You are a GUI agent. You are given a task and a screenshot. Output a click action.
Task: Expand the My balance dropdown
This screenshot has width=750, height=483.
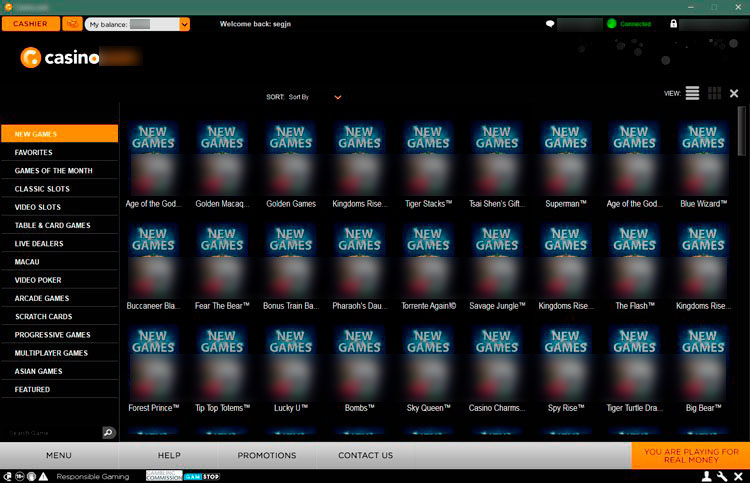pyautogui.click(x=184, y=24)
